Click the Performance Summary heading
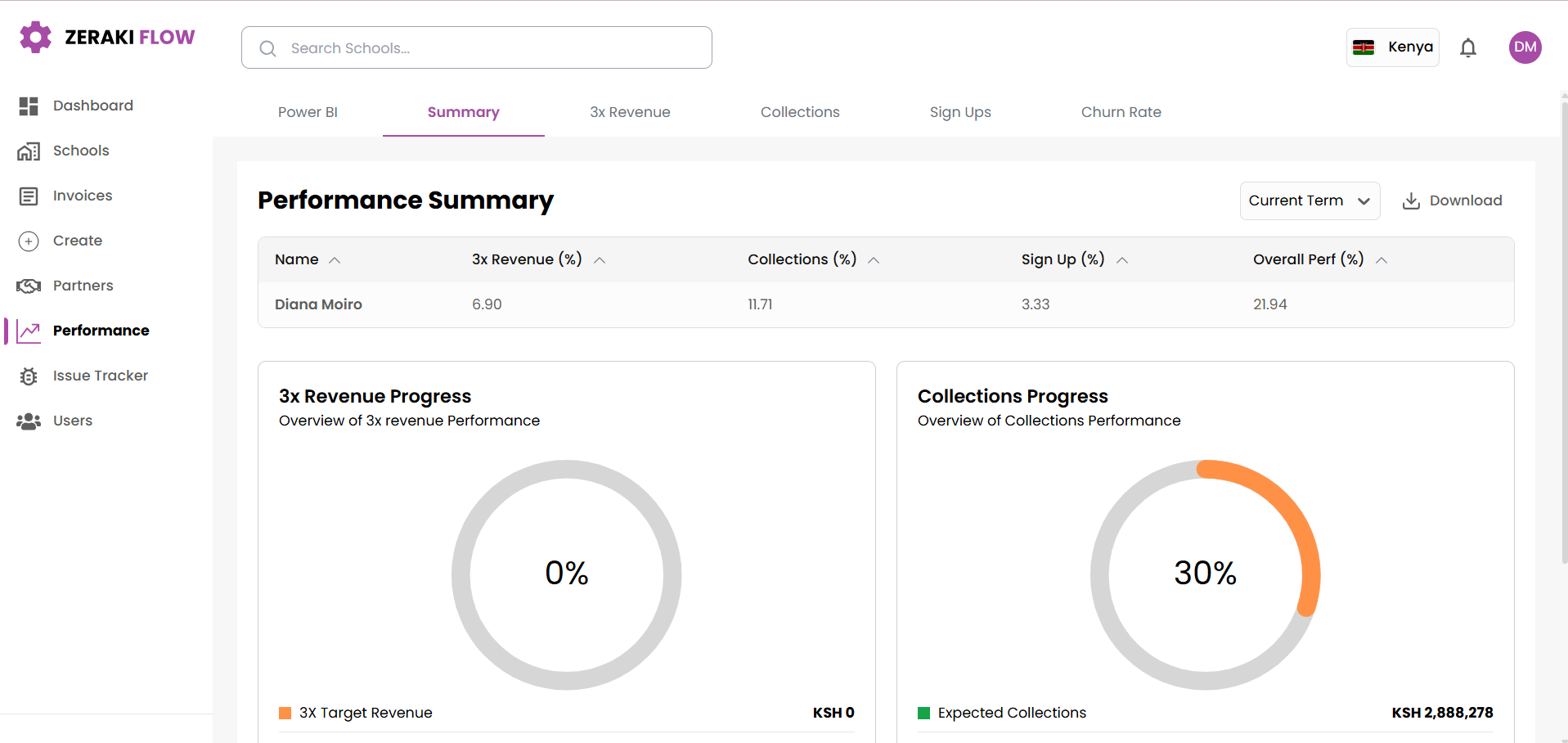This screenshot has height=743, width=1568. [406, 200]
